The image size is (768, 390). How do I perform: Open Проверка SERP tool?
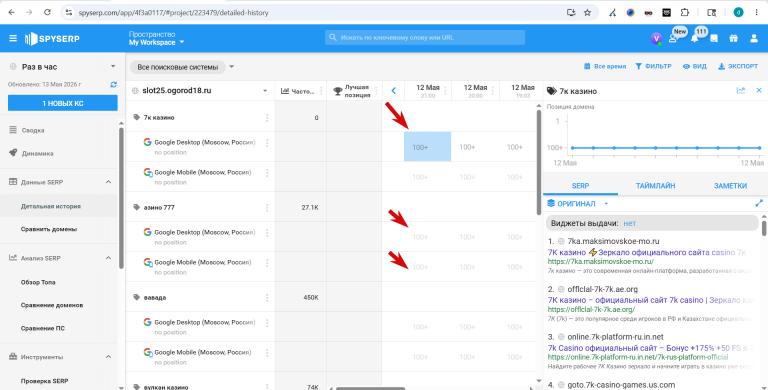point(44,381)
